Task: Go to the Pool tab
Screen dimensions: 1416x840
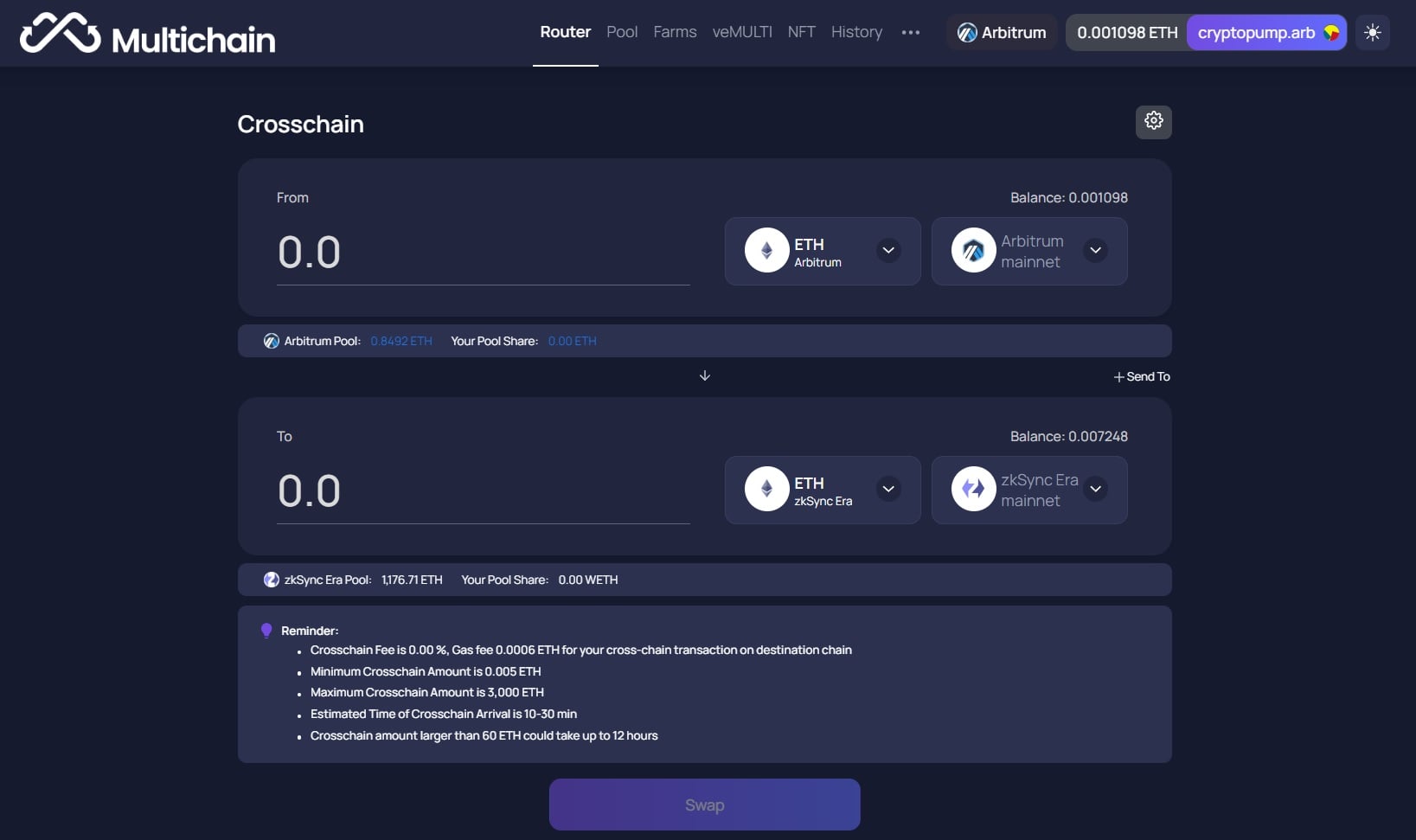Action: click(x=622, y=32)
